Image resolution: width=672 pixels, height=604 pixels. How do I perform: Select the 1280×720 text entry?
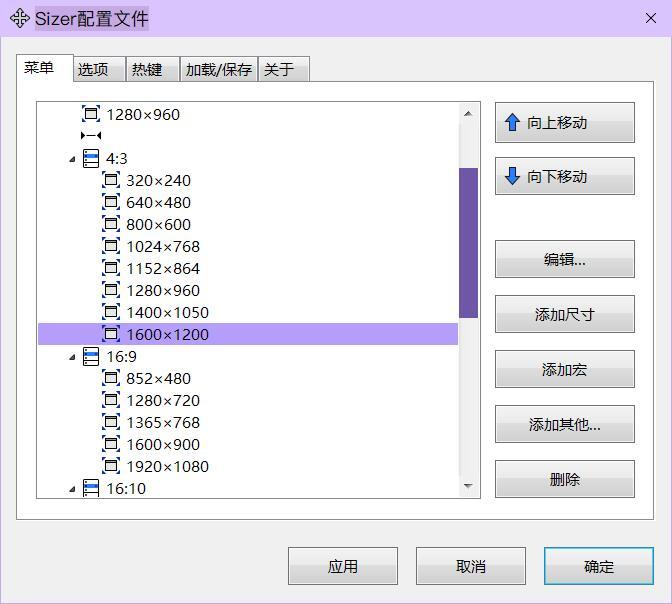pyautogui.click(x=163, y=401)
